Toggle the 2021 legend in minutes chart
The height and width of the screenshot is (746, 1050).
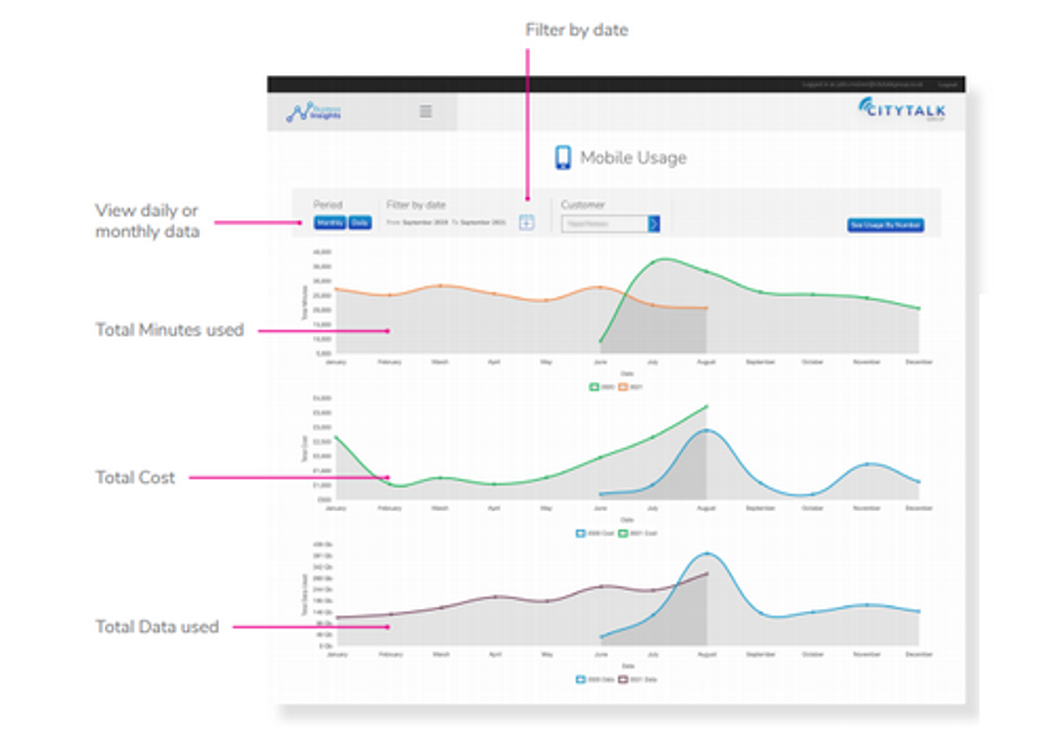coord(631,387)
